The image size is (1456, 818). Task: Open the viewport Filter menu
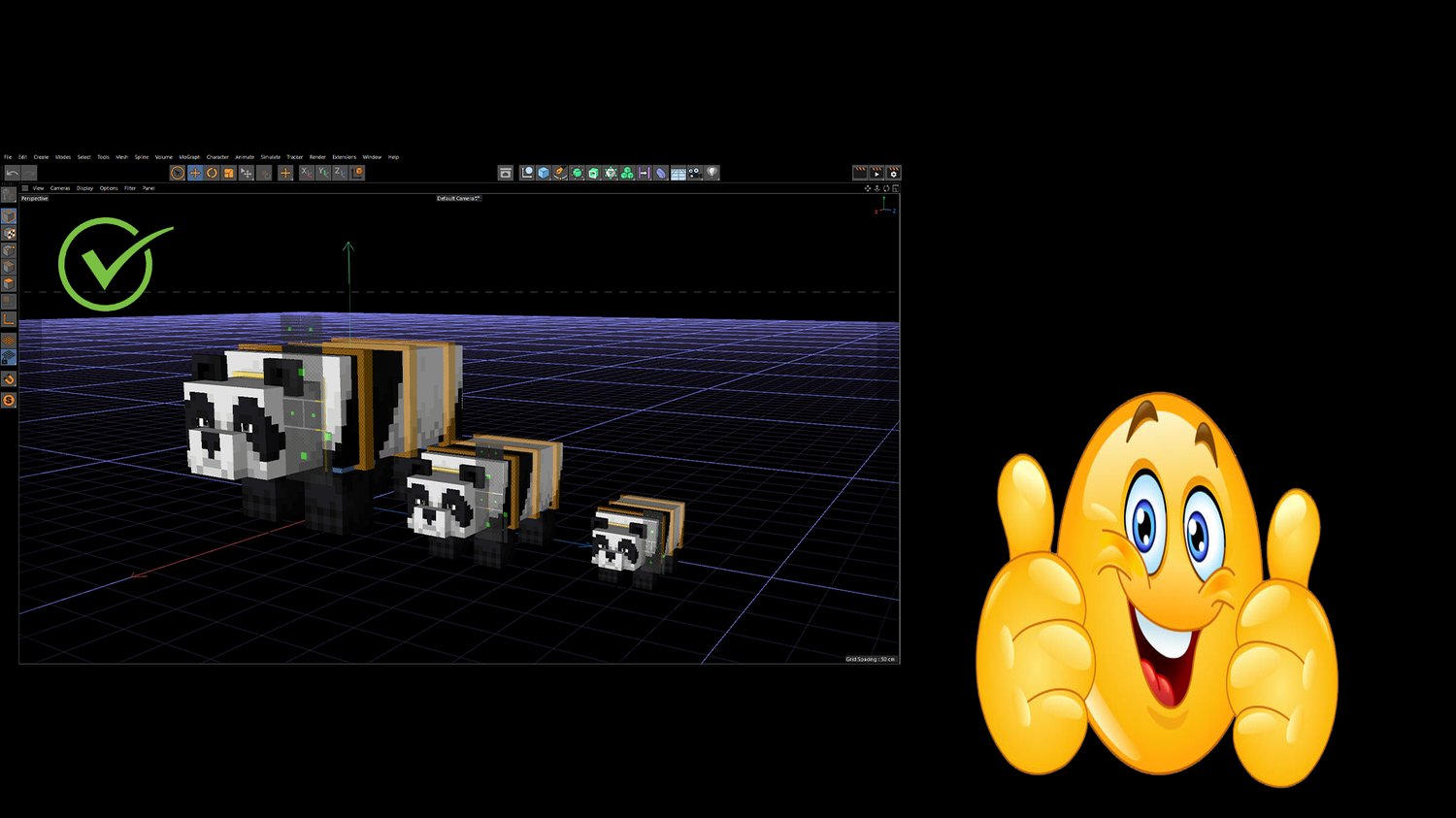point(130,188)
